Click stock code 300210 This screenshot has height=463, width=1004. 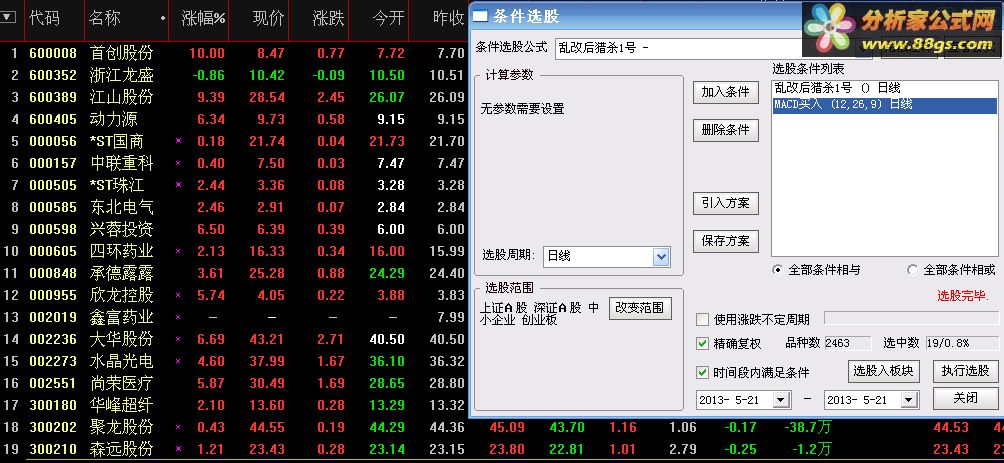[53, 450]
